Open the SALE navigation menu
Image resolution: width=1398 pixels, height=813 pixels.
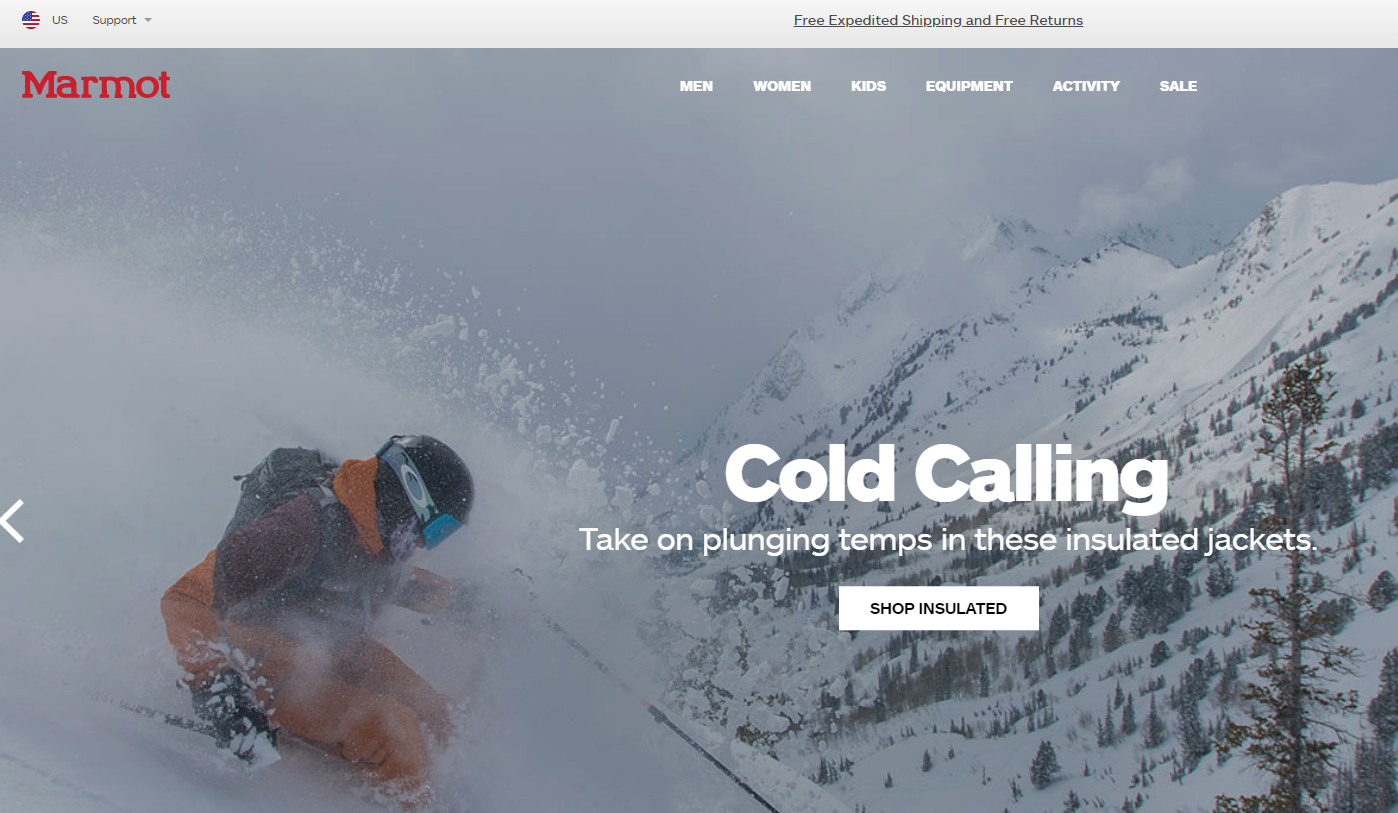click(x=1178, y=86)
